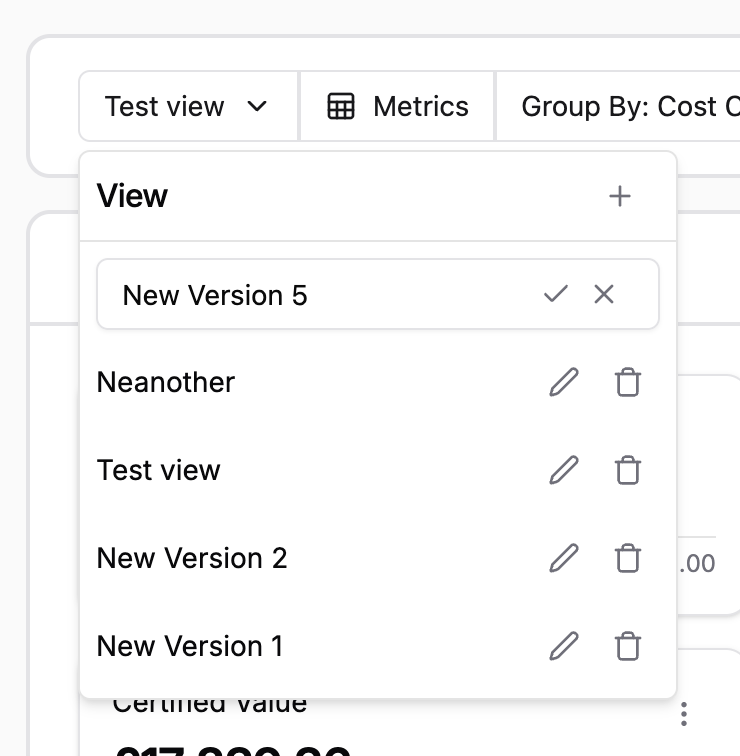Delete the New Version 2 view
The image size is (740, 756).
(628, 558)
